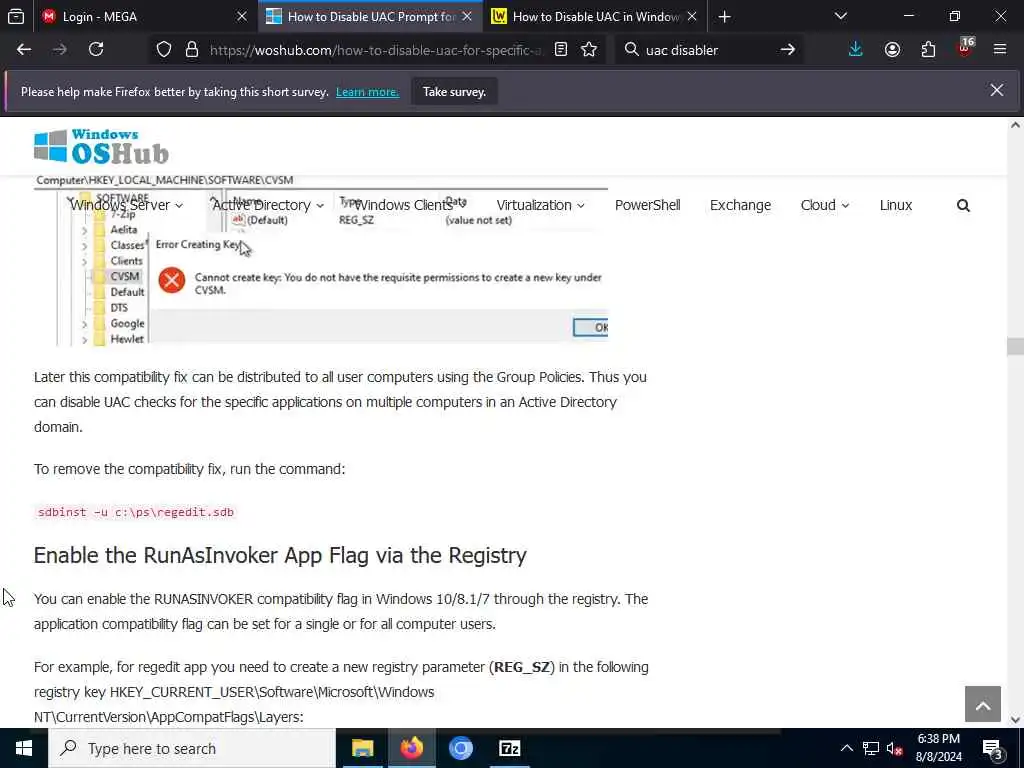
Task: Open clock showing 6:38 PM
Action: tap(938, 748)
